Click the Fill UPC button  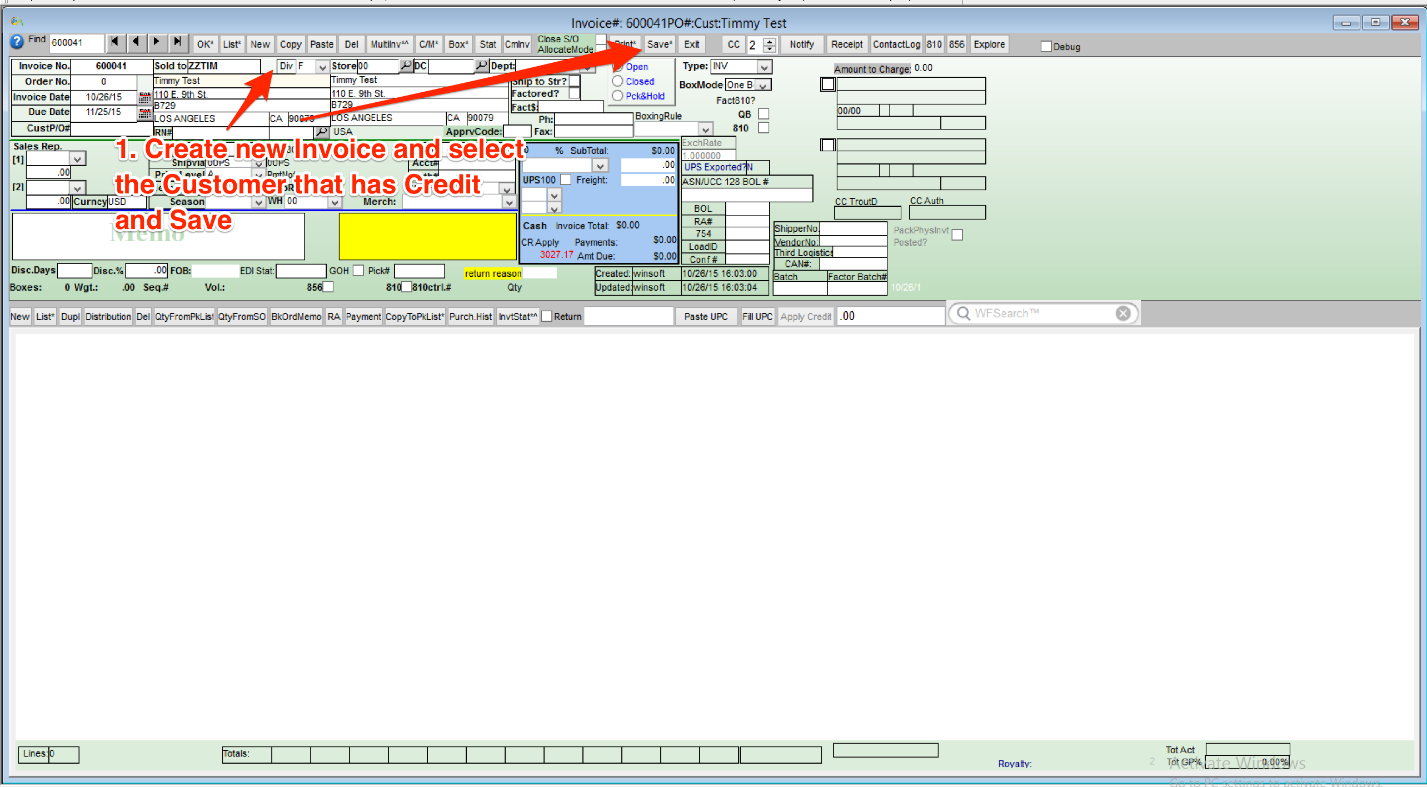point(758,316)
